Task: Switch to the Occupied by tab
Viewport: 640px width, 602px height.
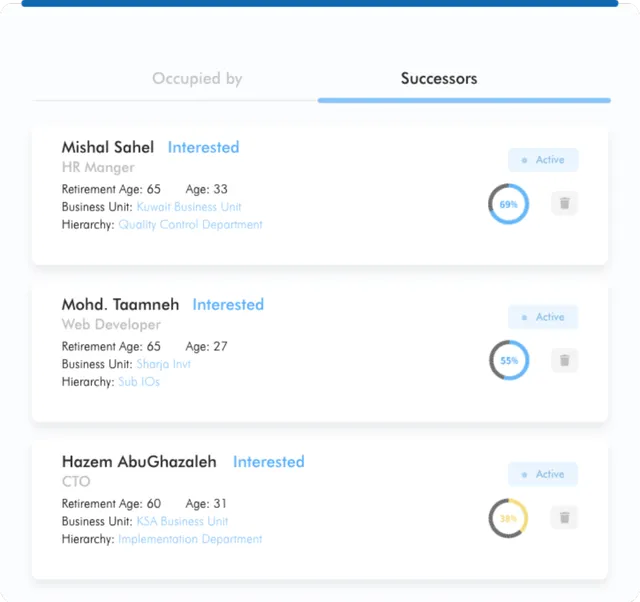Action: pyautogui.click(x=197, y=79)
